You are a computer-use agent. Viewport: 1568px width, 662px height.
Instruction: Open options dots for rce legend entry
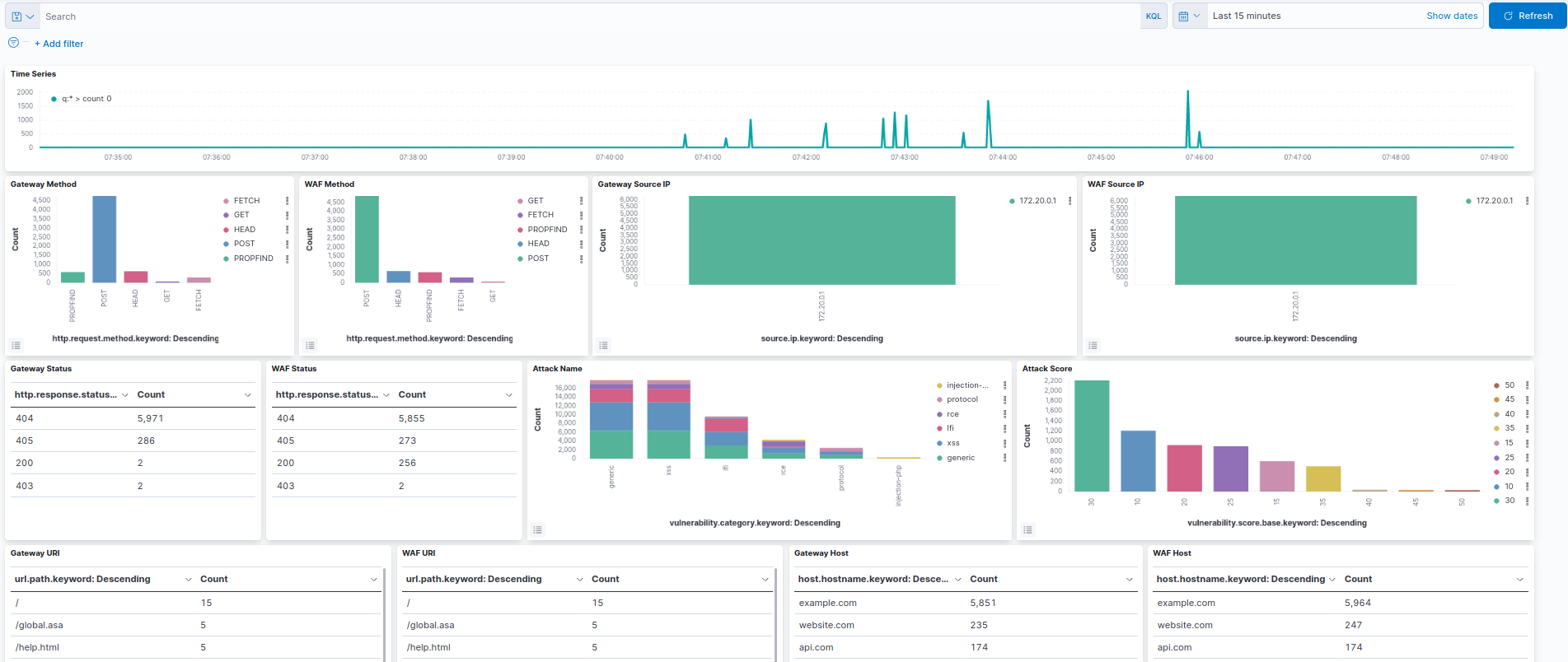click(x=1004, y=414)
